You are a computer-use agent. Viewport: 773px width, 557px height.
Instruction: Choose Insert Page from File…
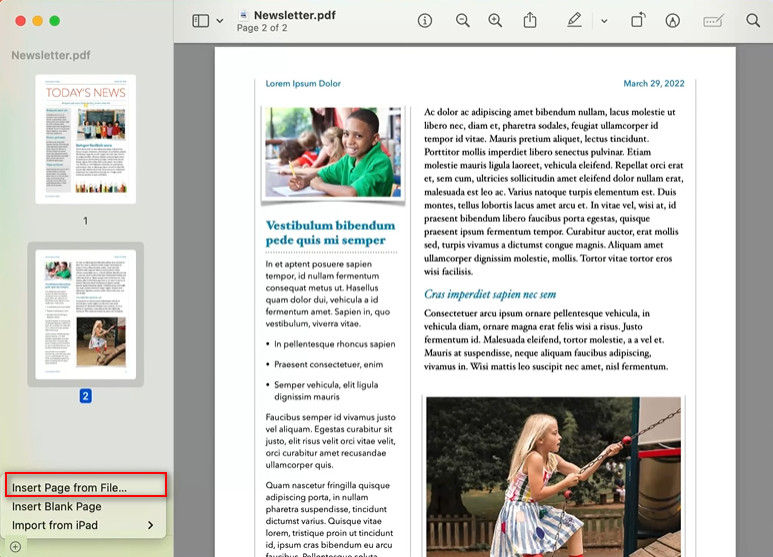click(70, 487)
